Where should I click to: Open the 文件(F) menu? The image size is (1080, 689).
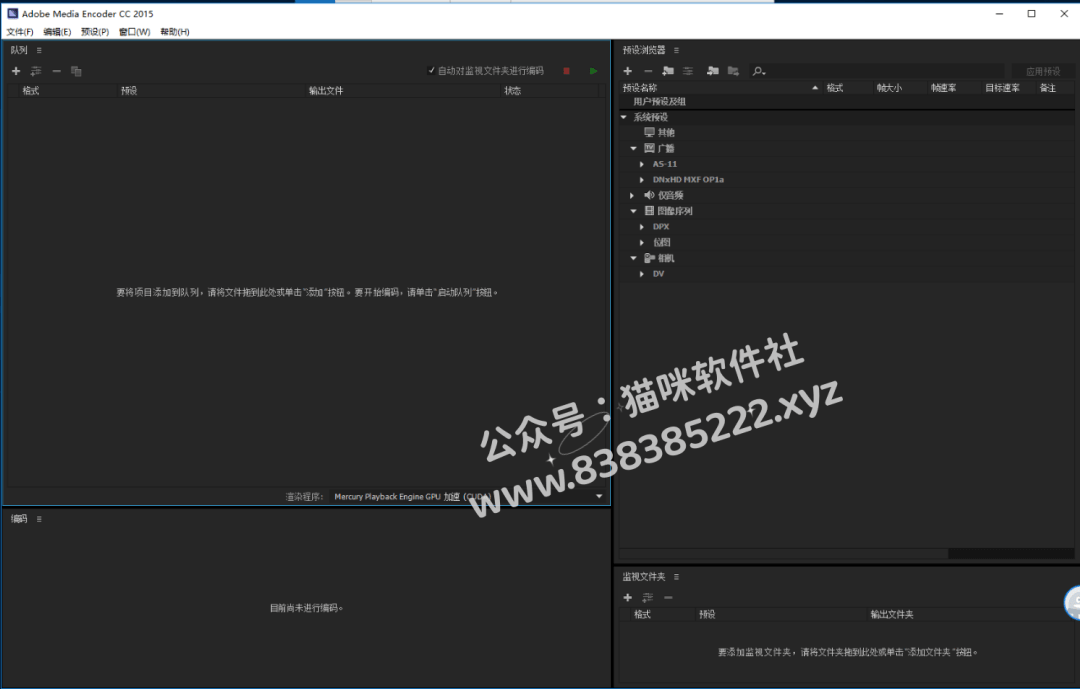[20, 32]
